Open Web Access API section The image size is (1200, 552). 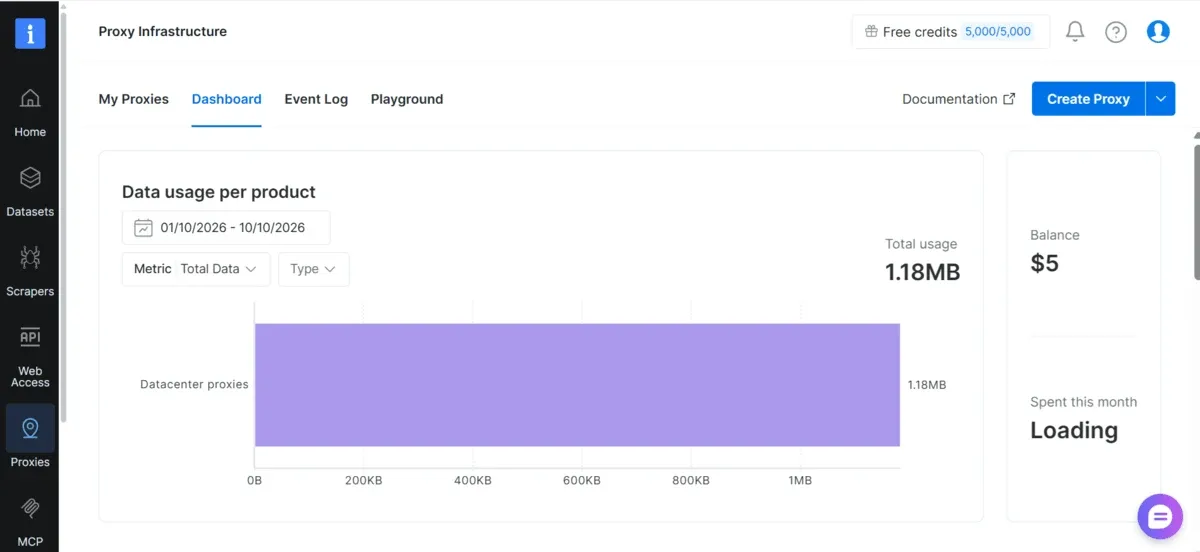[x=30, y=357]
